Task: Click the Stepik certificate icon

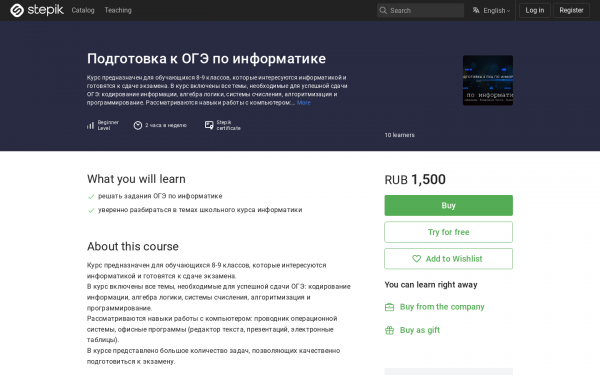Action: (x=209, y=125)
